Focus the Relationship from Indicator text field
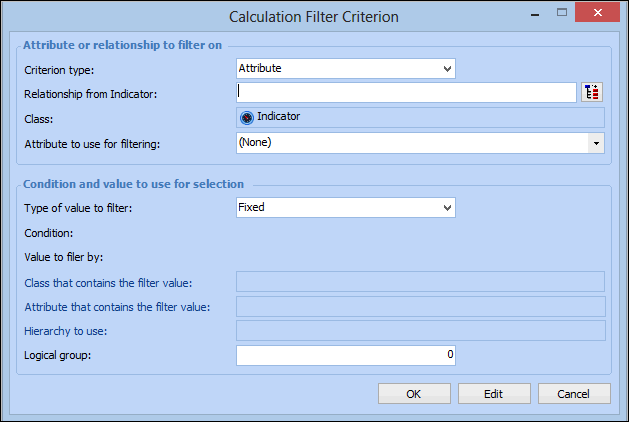 tap(405, 93)
